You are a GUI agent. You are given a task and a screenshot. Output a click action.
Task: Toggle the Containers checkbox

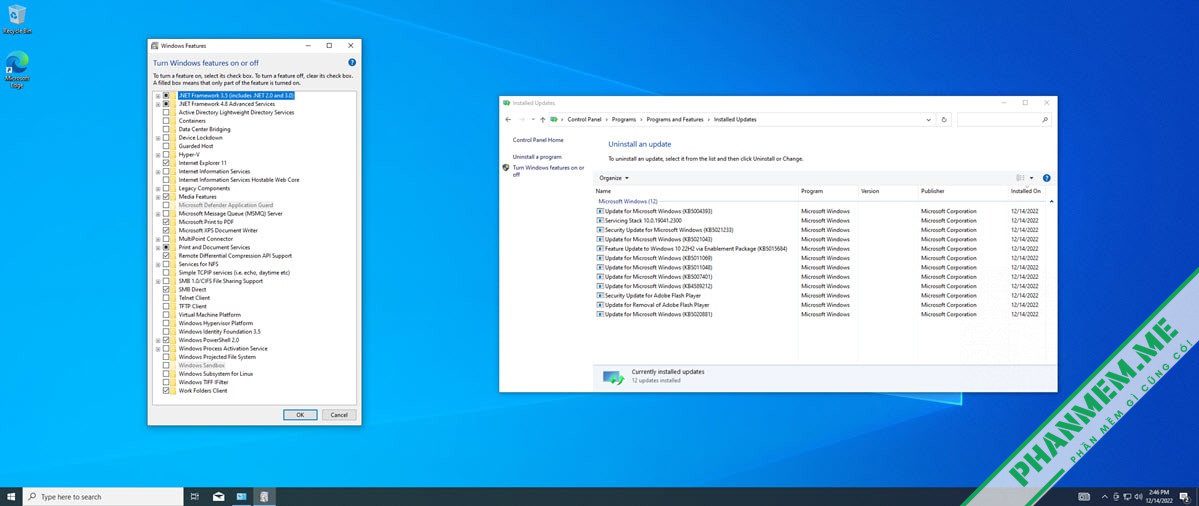[166, 121]
